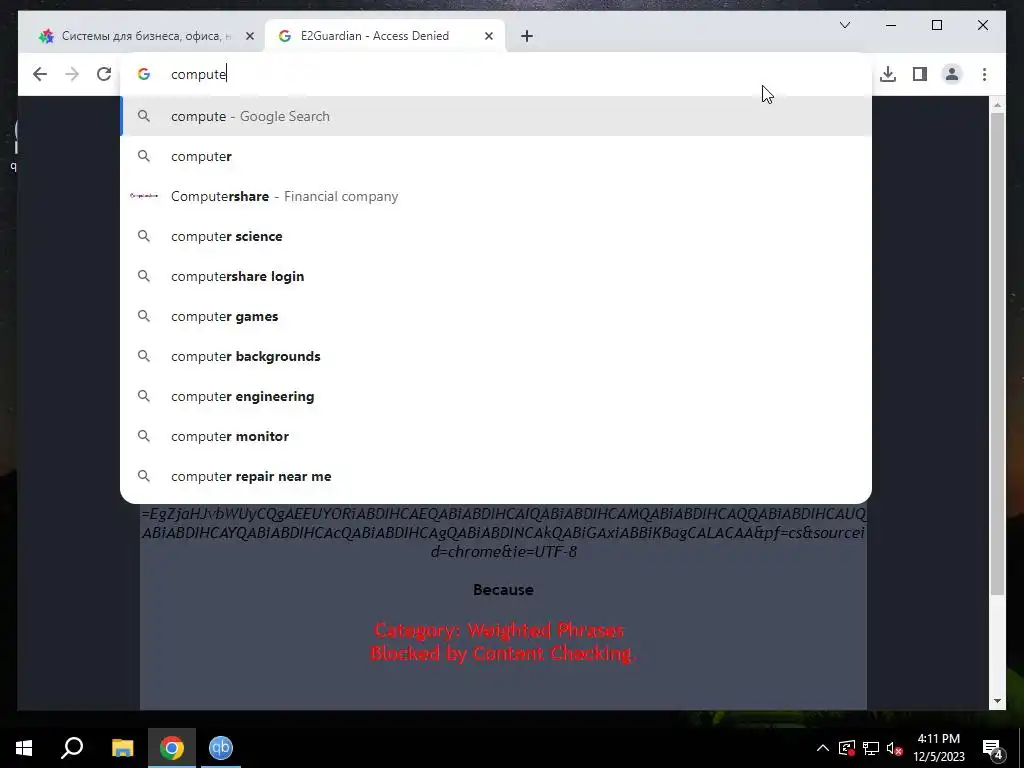Image resolution: width=1024 pixels, height=768 pixels.
Task: Open the Chrome profile avatar
Action: (x=952, y=74)
